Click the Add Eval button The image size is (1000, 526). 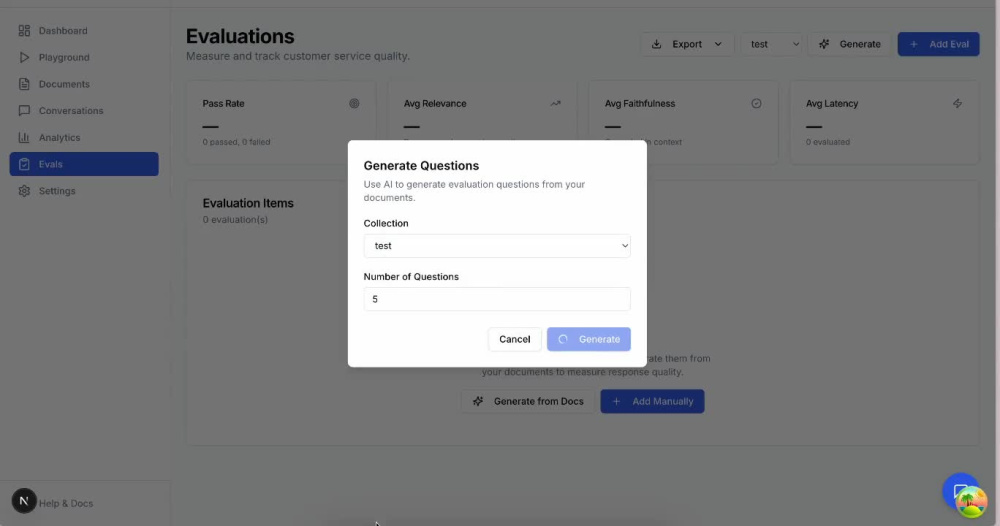tap(938, 44)
